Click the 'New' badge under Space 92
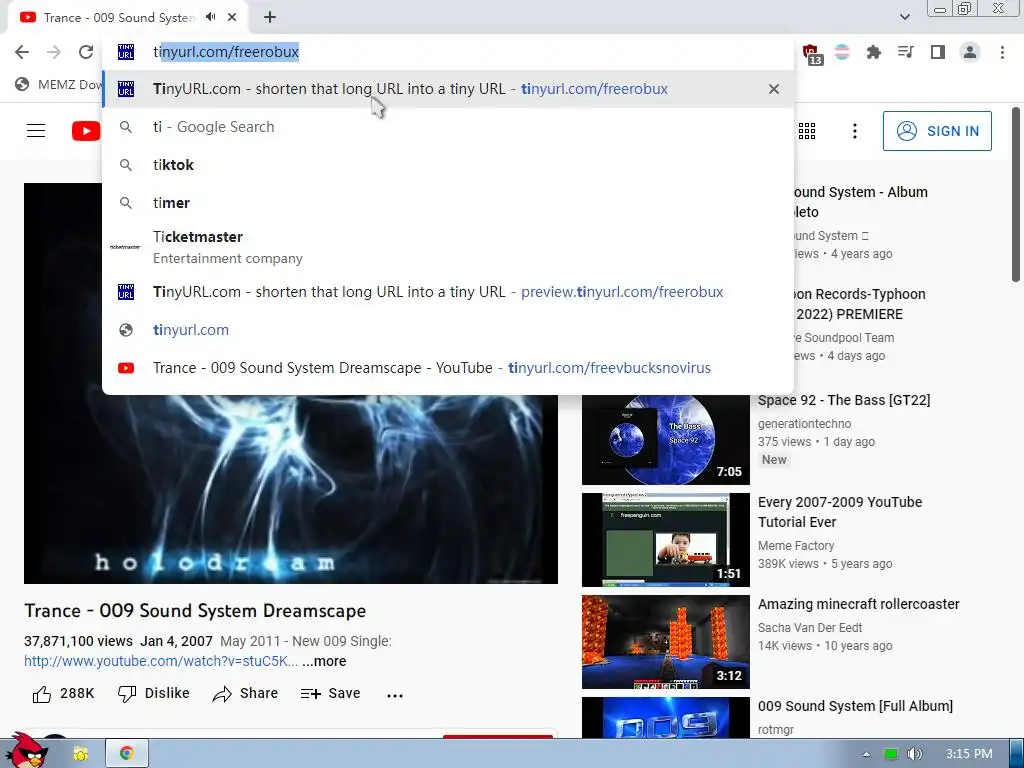This screenshot has height=768, width=1024. [774, 460]
